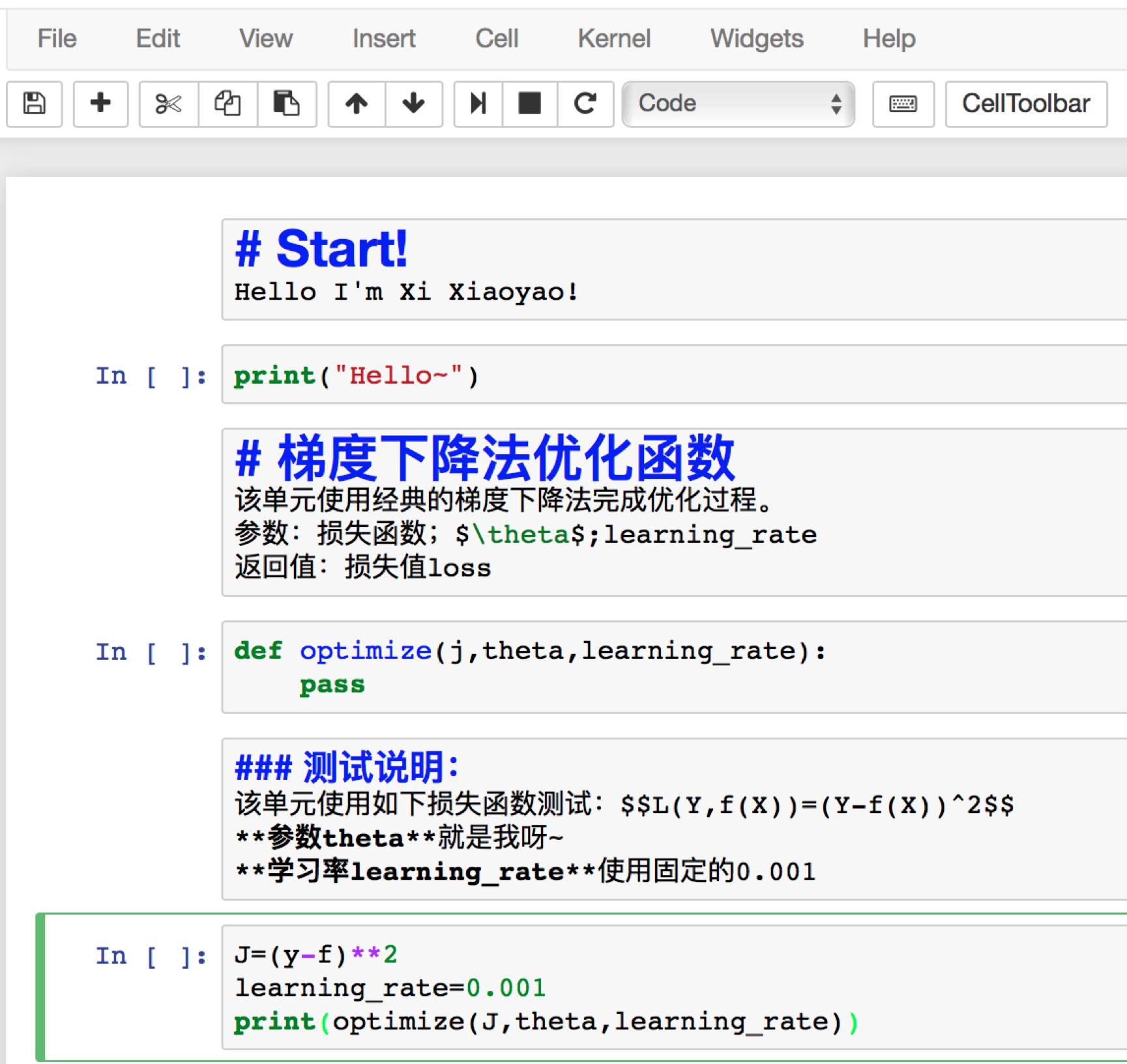Open the Insert menu
The width and height of the screenshot is (1127, 1064).
(x=384, y=38)
